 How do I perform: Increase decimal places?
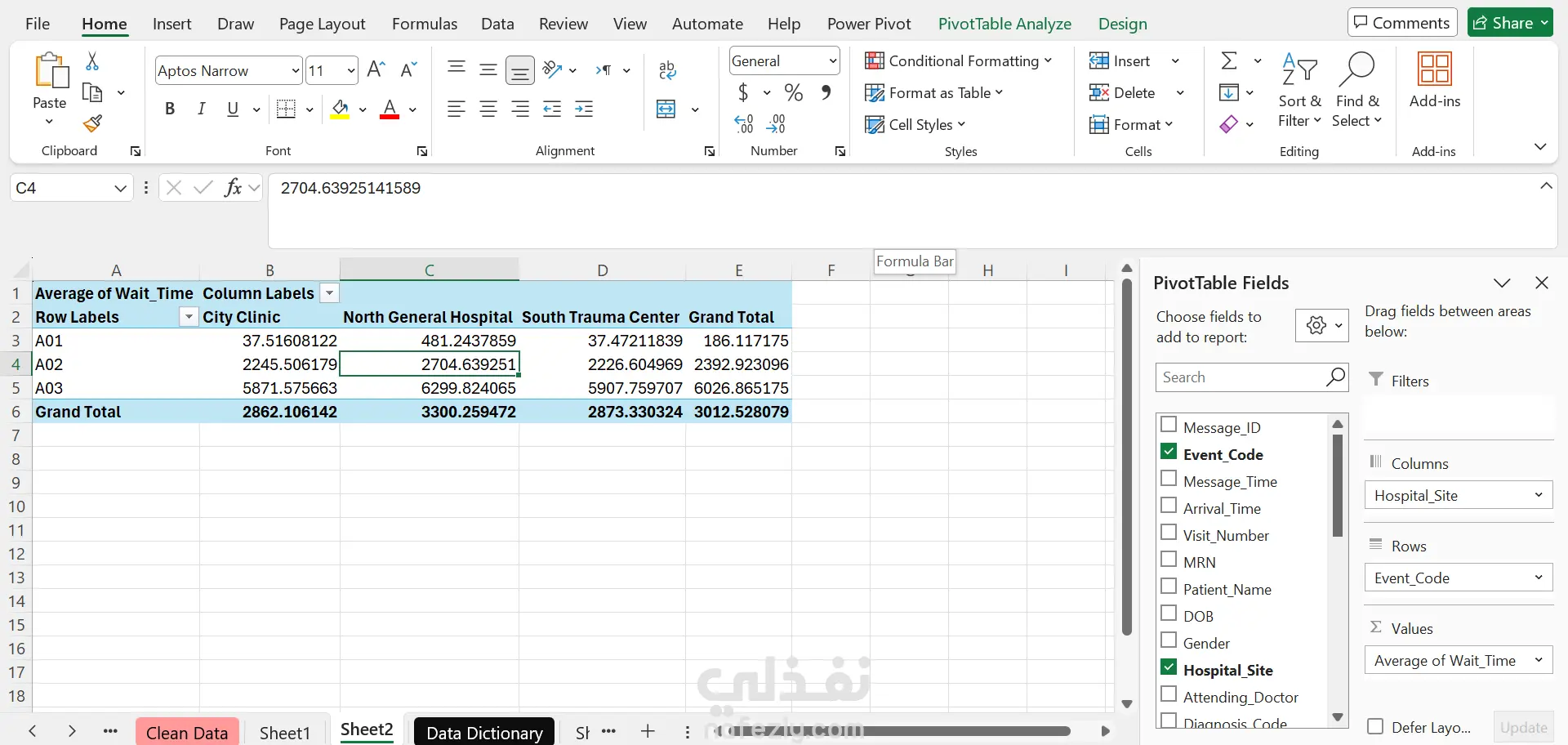[x=744, y=123]
